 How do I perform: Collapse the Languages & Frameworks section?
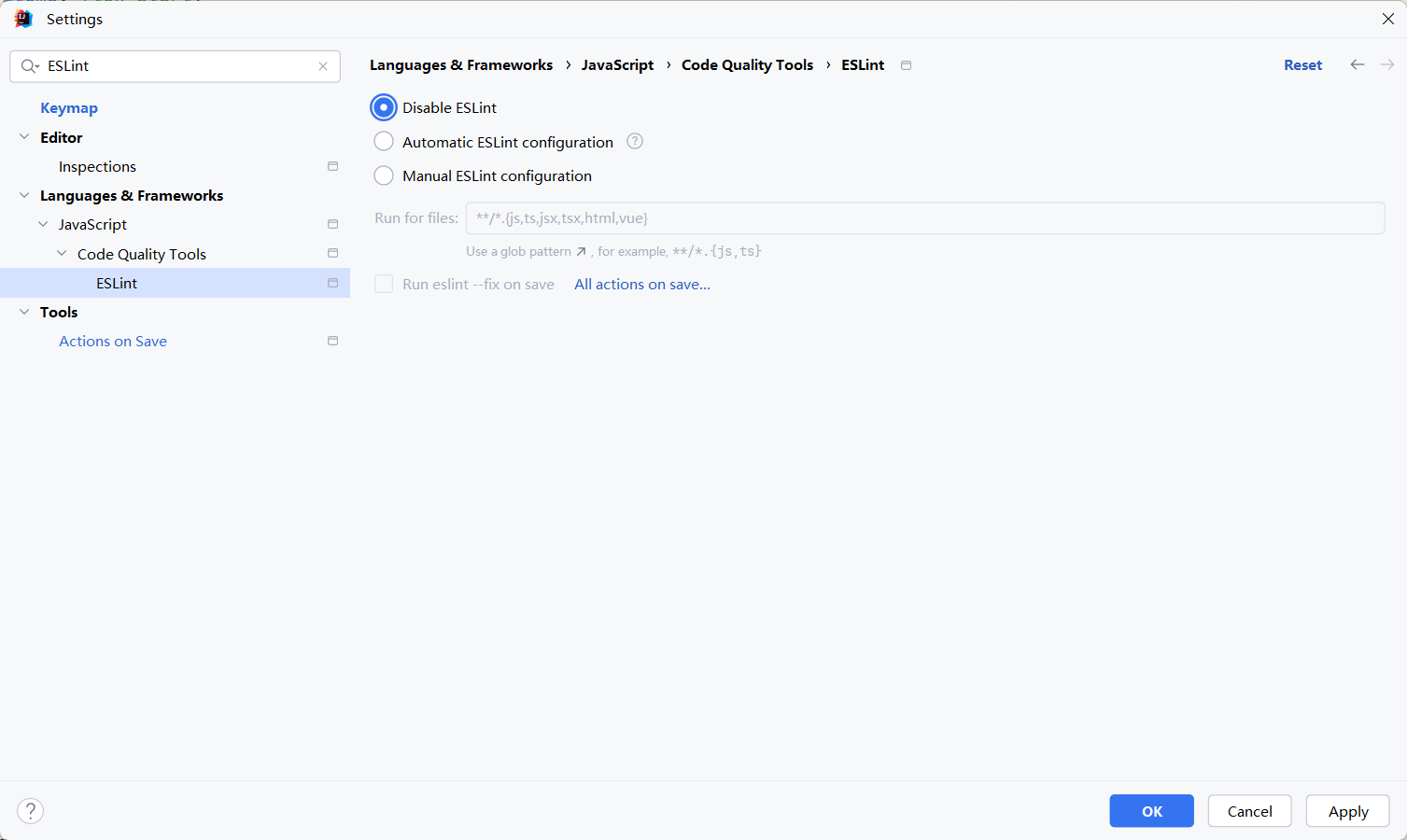(24, 195)
